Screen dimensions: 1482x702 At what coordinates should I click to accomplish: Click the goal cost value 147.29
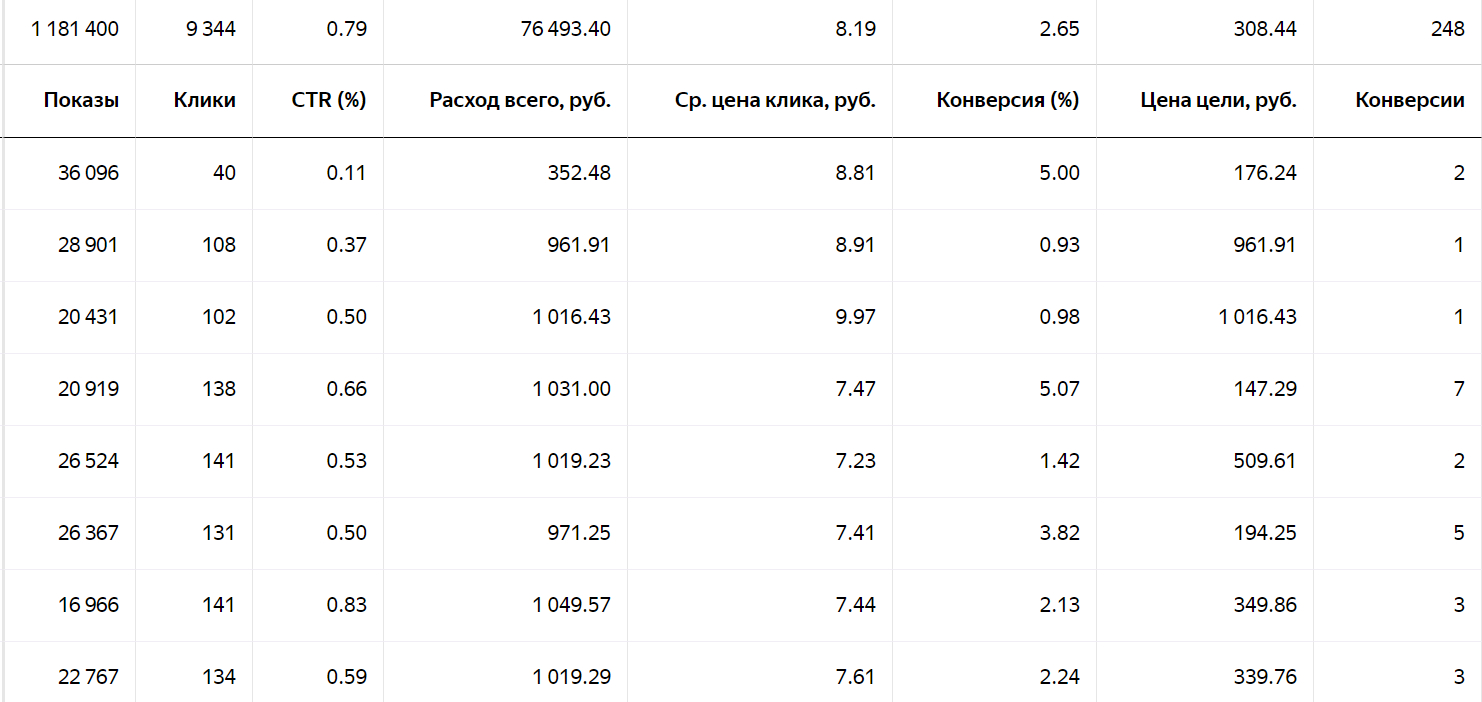click(x=1266, y=389)
